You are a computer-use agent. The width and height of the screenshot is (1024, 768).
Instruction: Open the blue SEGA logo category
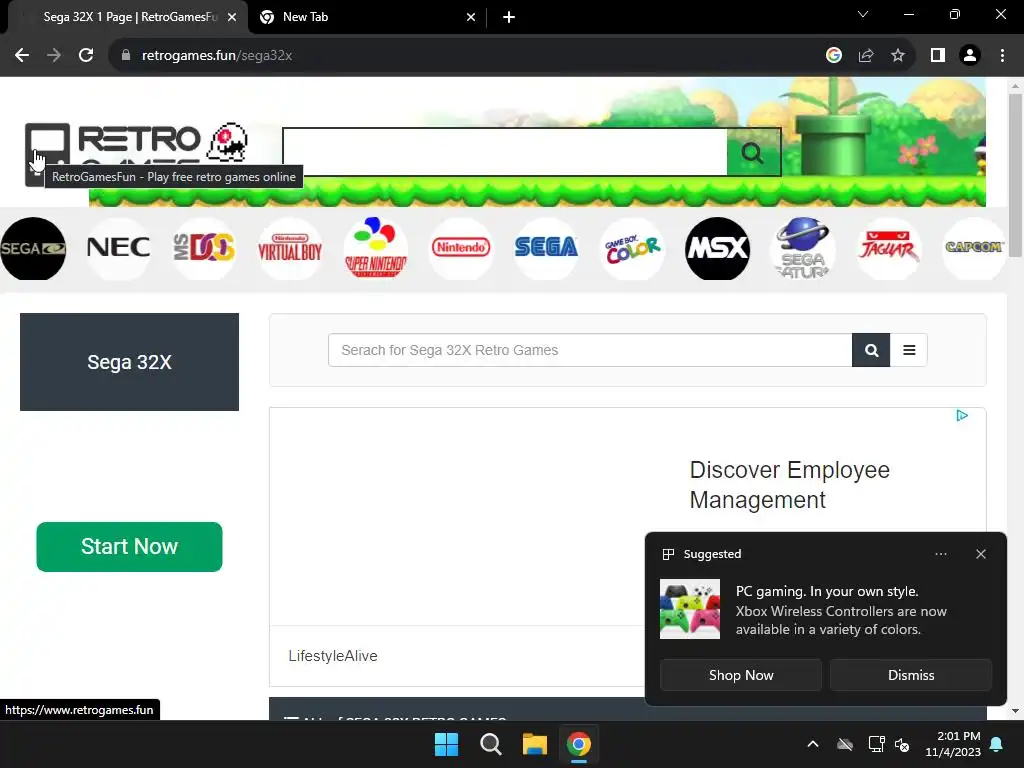pyautogui.click(x=547, y=249)
